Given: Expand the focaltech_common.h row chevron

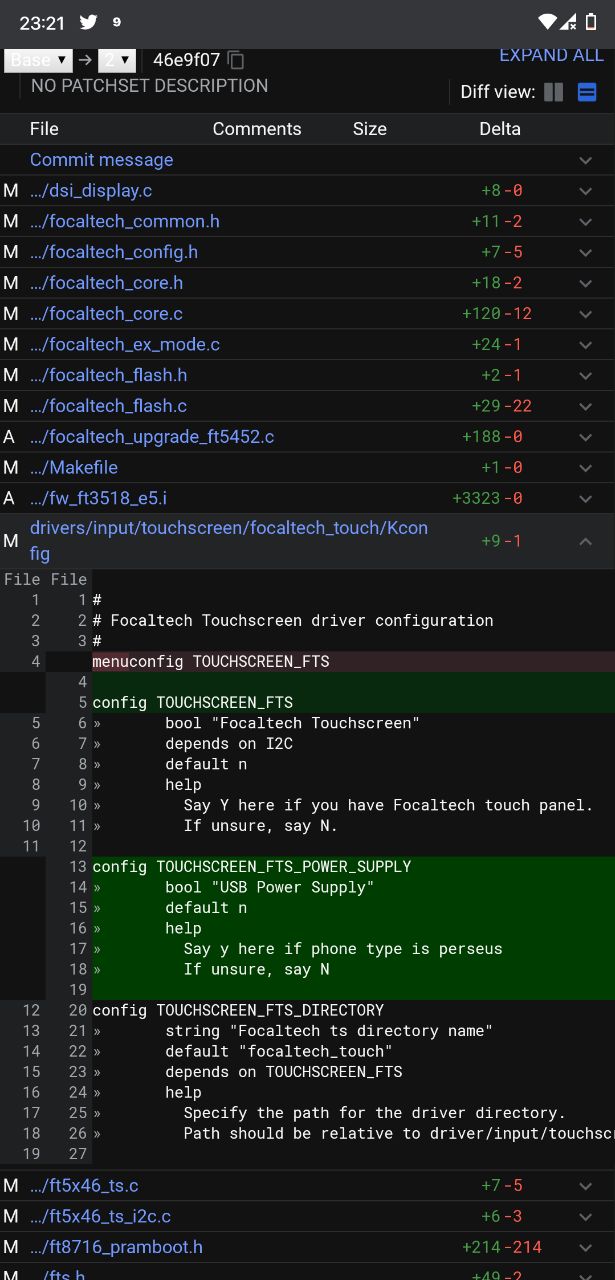Looking at the screenshot, I should [586, 222].
